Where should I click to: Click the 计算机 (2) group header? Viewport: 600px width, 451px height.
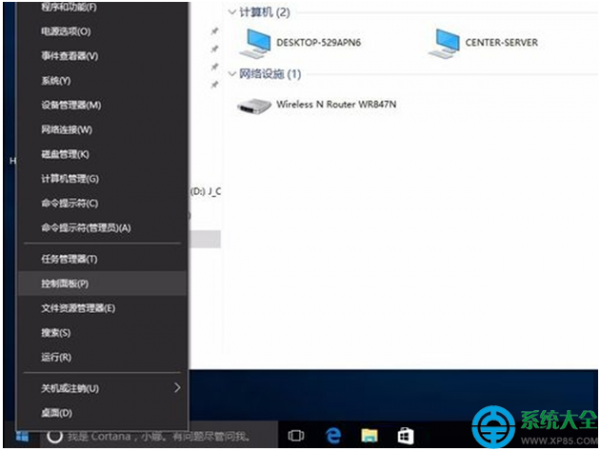264,12
